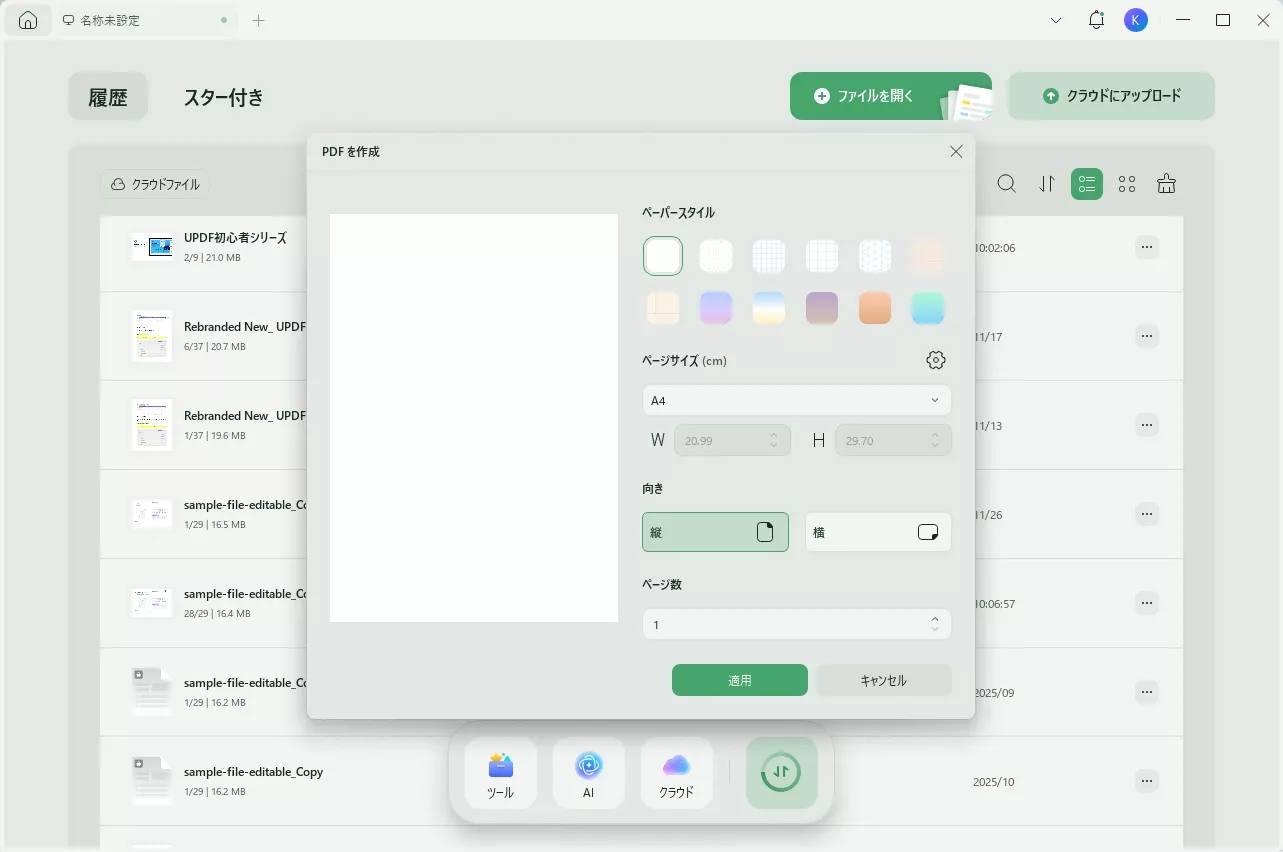Pick the teal-cyan gradient paper style
The width and height of the screenshot is (1283, 852).
click(x=928, y=308)
